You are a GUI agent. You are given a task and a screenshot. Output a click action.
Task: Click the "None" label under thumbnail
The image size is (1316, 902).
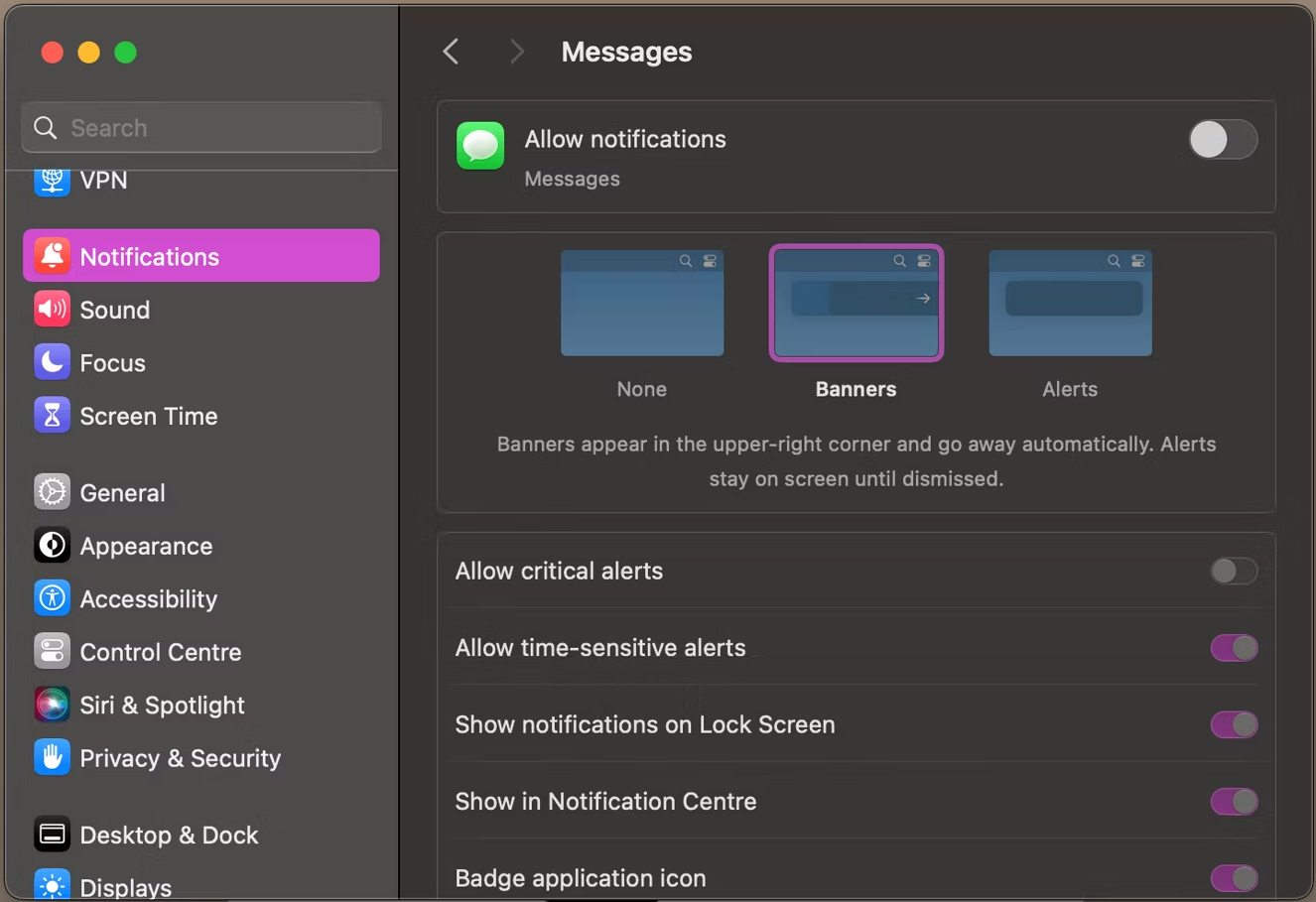tap(642, 389)
